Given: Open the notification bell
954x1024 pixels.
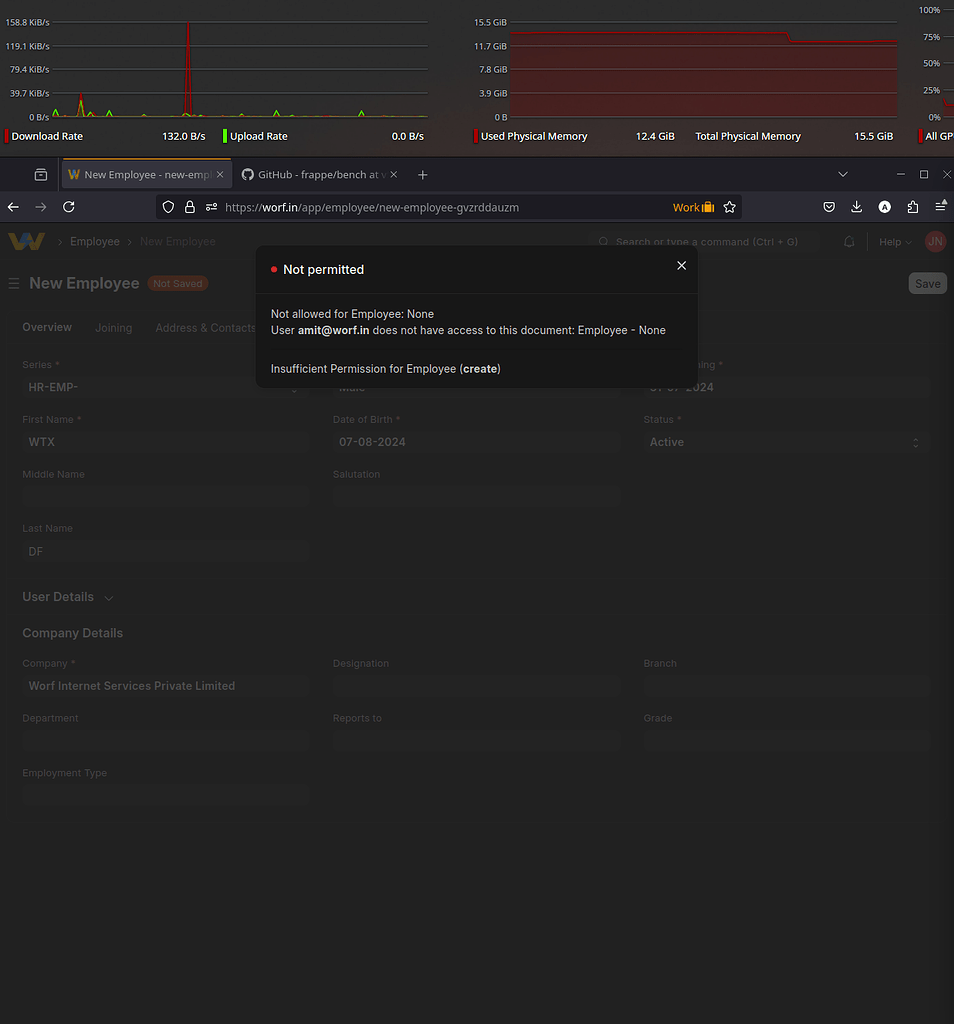Looking at the screenshot, I should (849, 241).
